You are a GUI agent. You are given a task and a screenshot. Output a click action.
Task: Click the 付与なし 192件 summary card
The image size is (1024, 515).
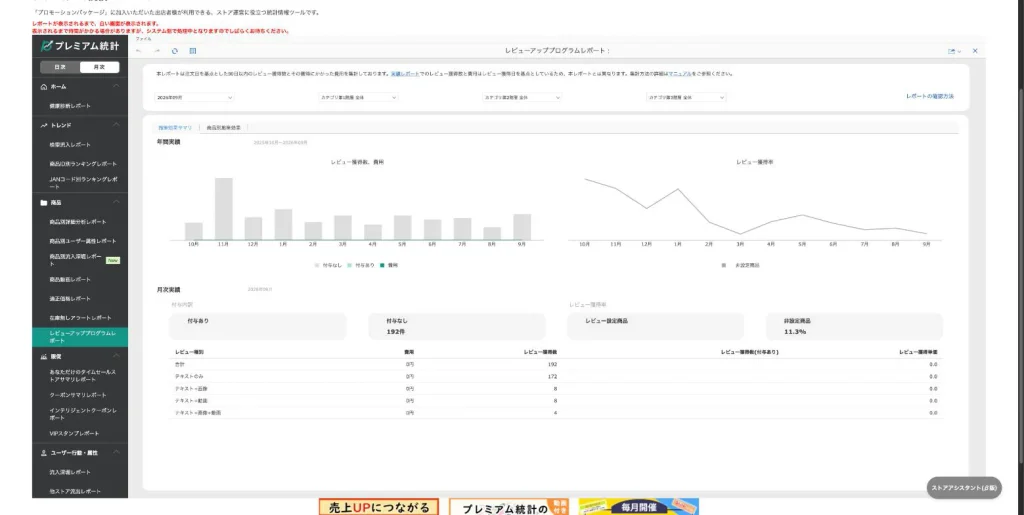[x=456, y=326]
